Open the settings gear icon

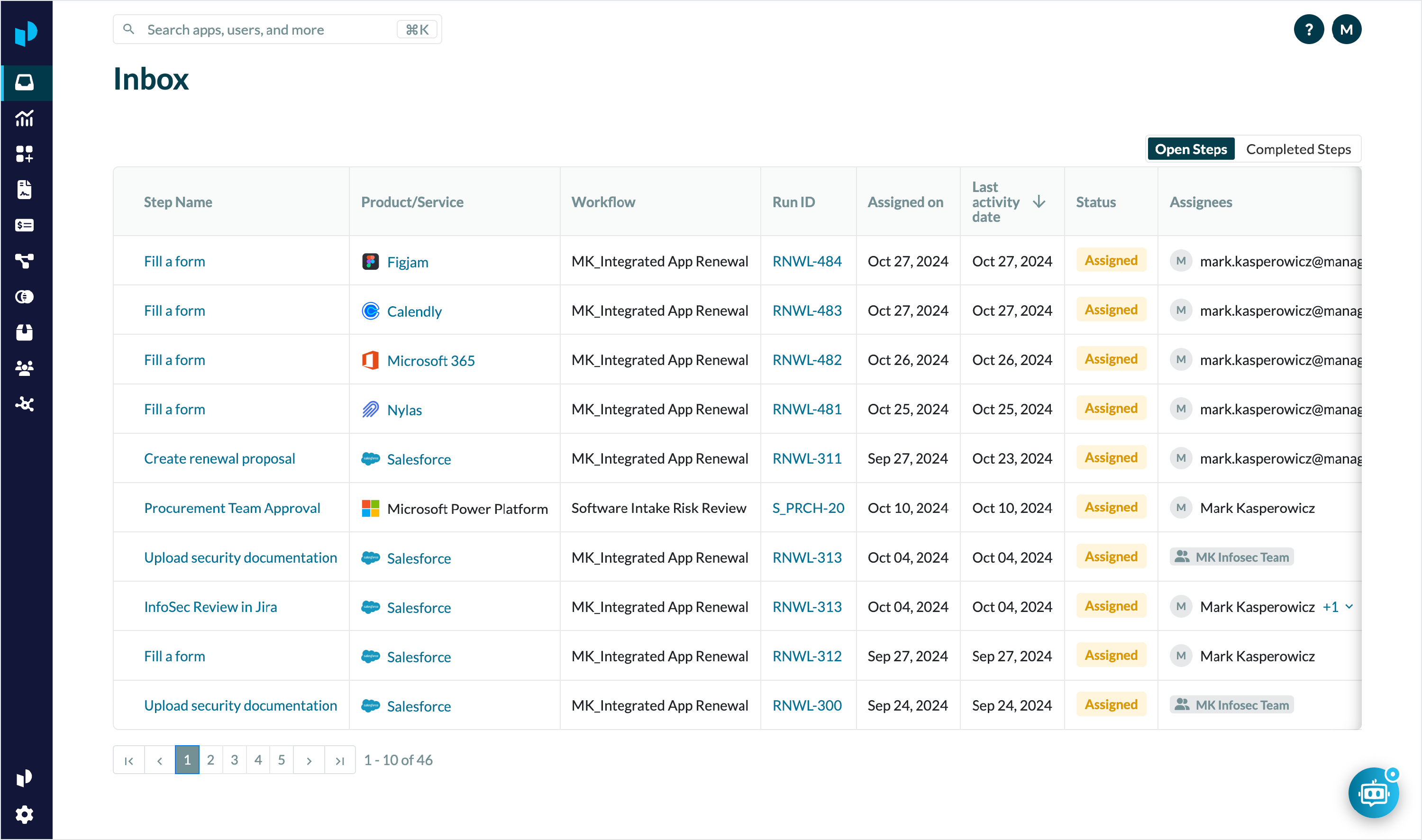pyautogui.click(x=24, y=814)
